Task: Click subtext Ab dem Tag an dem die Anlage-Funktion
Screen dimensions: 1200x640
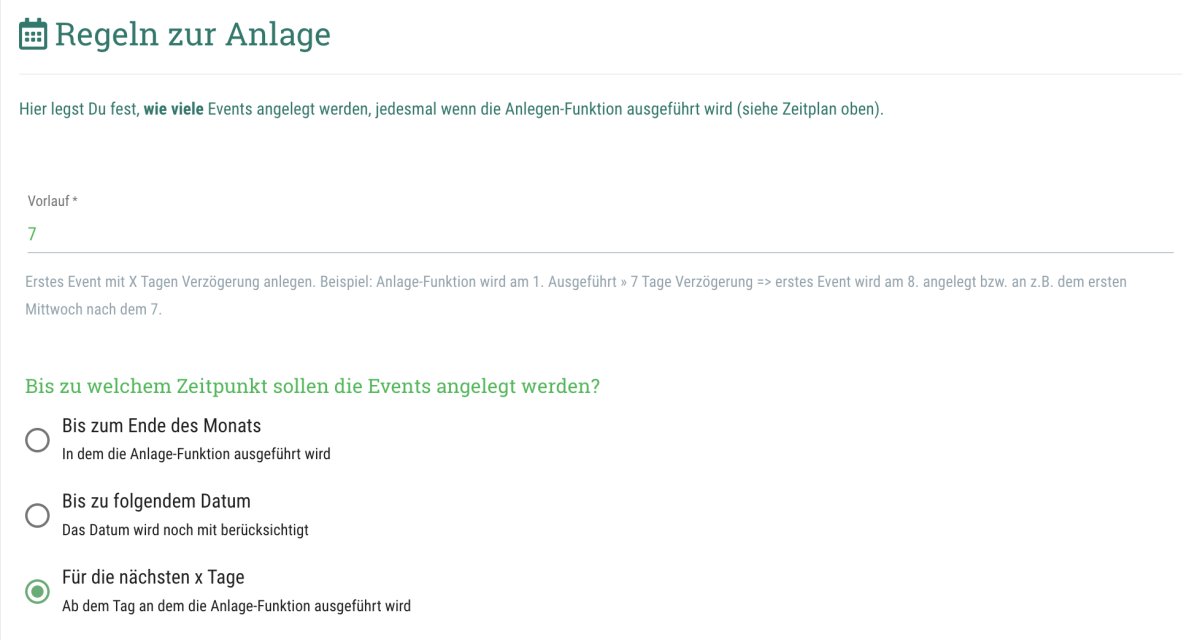Action: (x=236, y=606)
